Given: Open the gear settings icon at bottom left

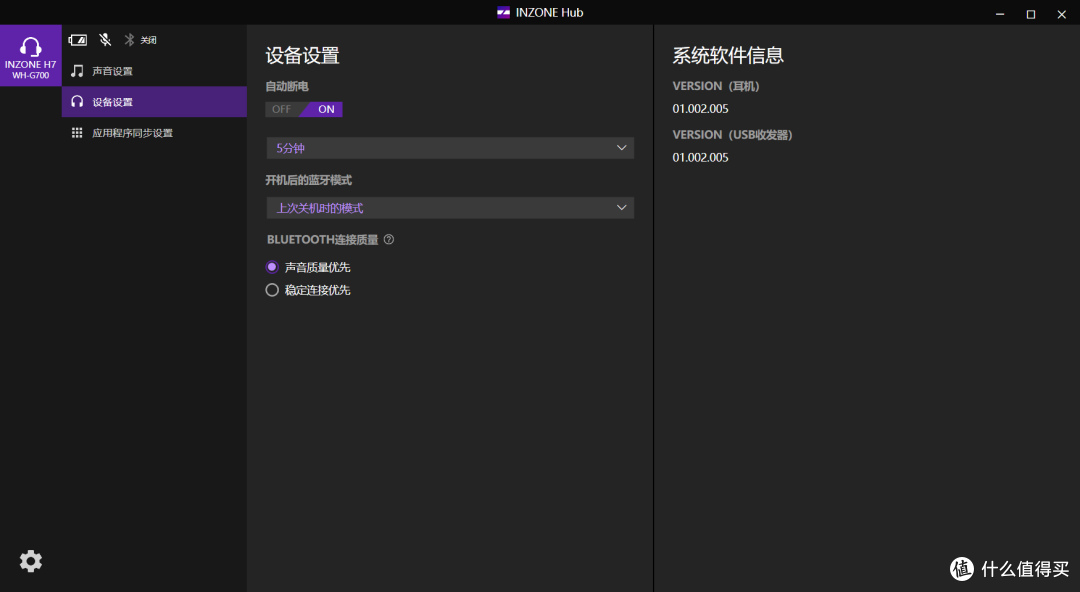Looking at the screenshot, I should (x=30, y=561).
